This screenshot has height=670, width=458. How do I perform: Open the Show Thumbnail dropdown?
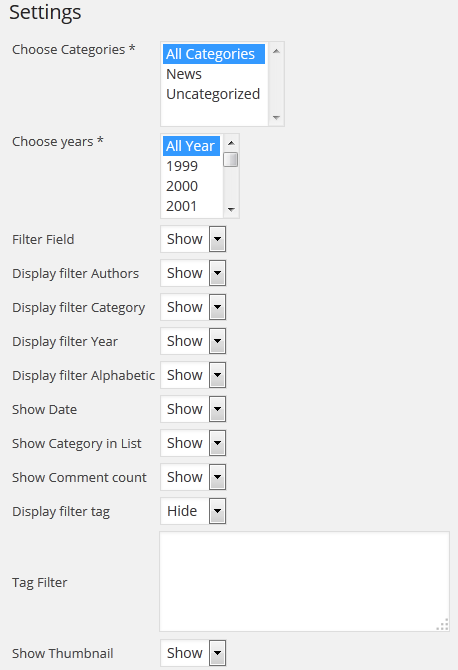click(x=193, y=653)
